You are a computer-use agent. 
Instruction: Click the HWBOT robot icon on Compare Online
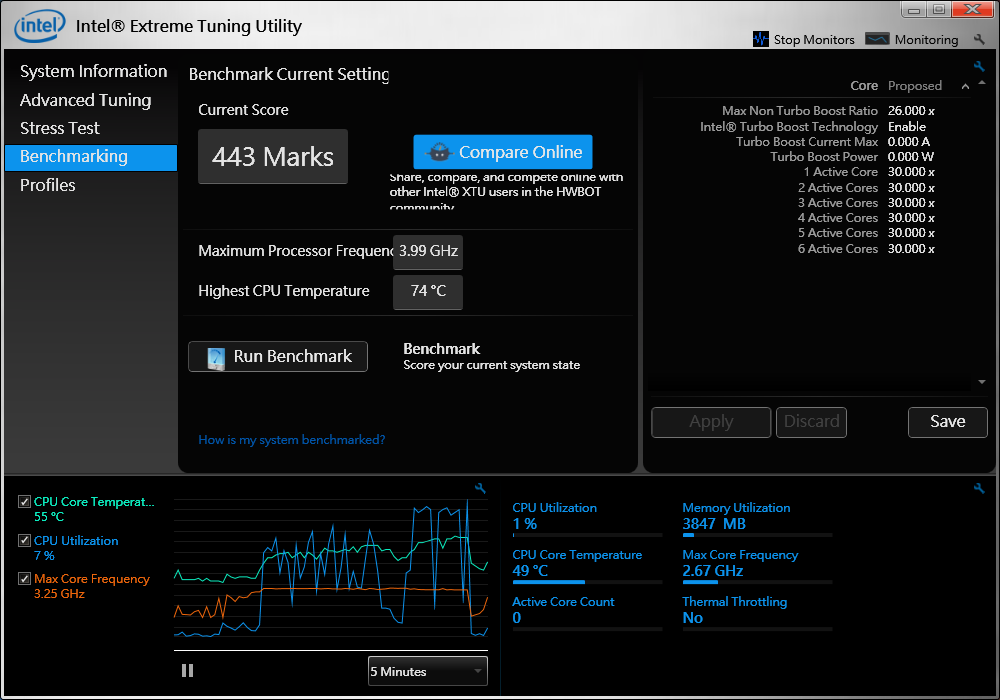tap(439, 152)
